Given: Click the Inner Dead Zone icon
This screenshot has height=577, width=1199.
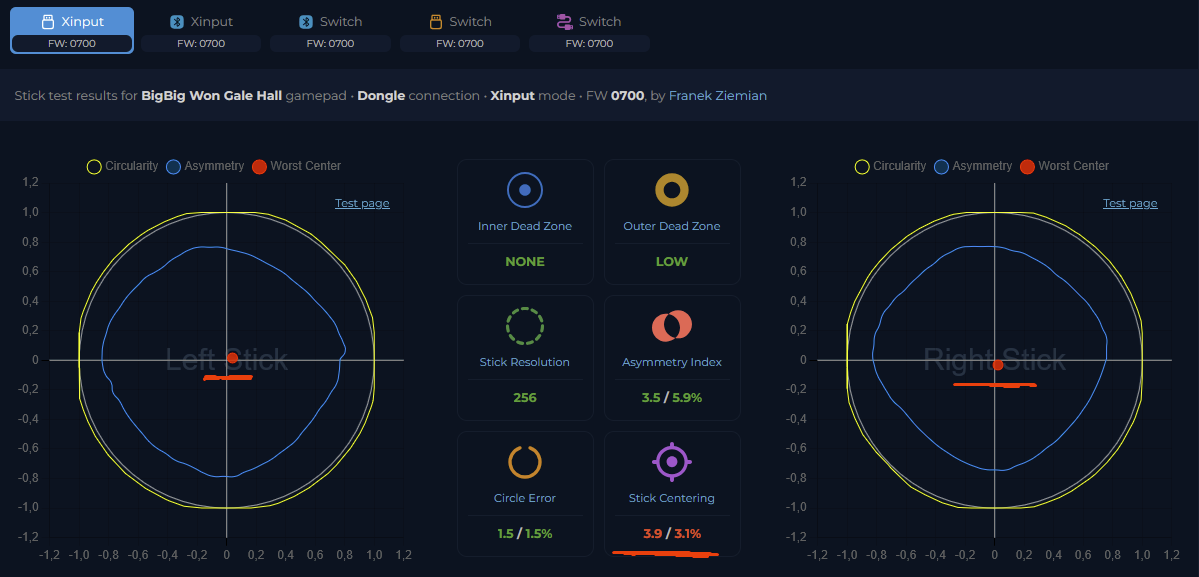Looking at the screenshot, I should tap(525, 190).
